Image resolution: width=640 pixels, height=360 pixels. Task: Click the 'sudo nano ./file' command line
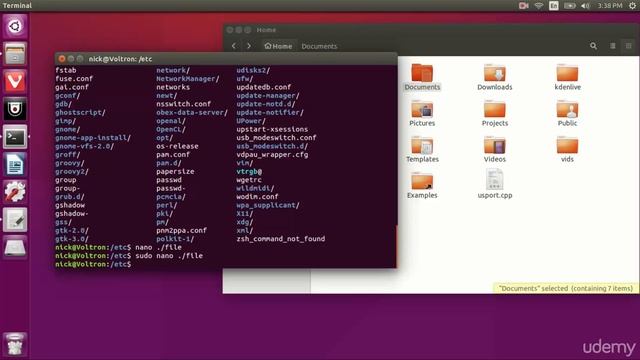169,256
